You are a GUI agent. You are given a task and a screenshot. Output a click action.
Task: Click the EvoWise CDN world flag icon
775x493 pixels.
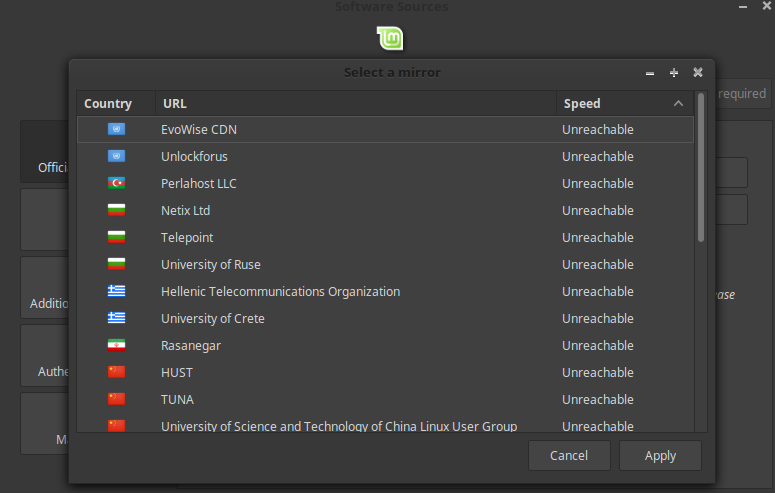click(117, 129)
